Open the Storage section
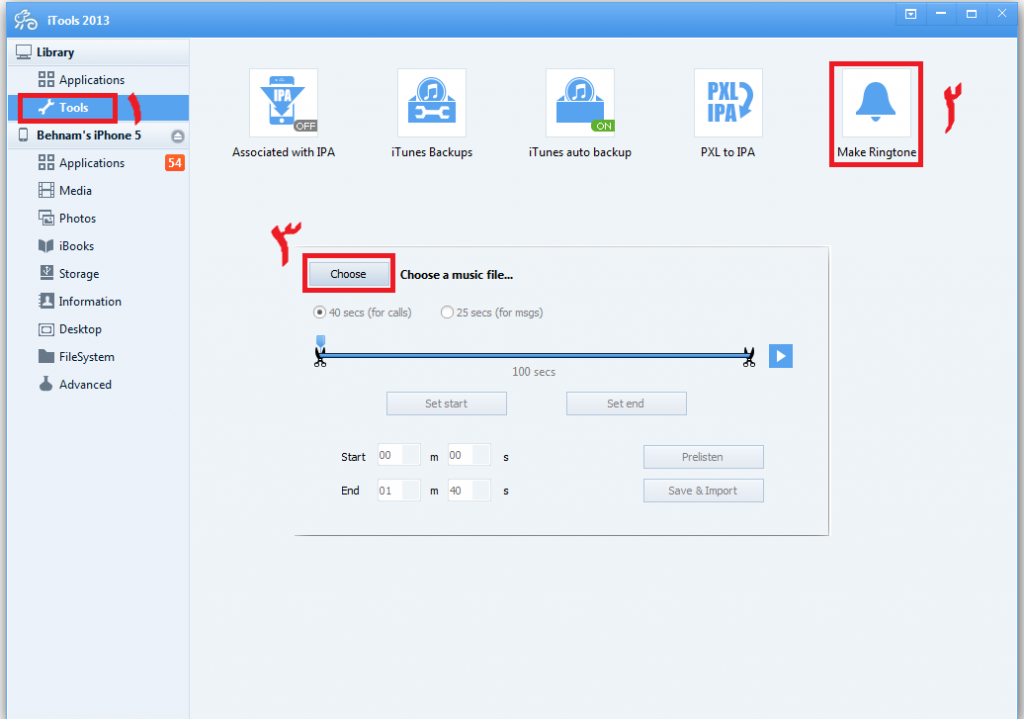1024x719 pixels. point(99,274)
